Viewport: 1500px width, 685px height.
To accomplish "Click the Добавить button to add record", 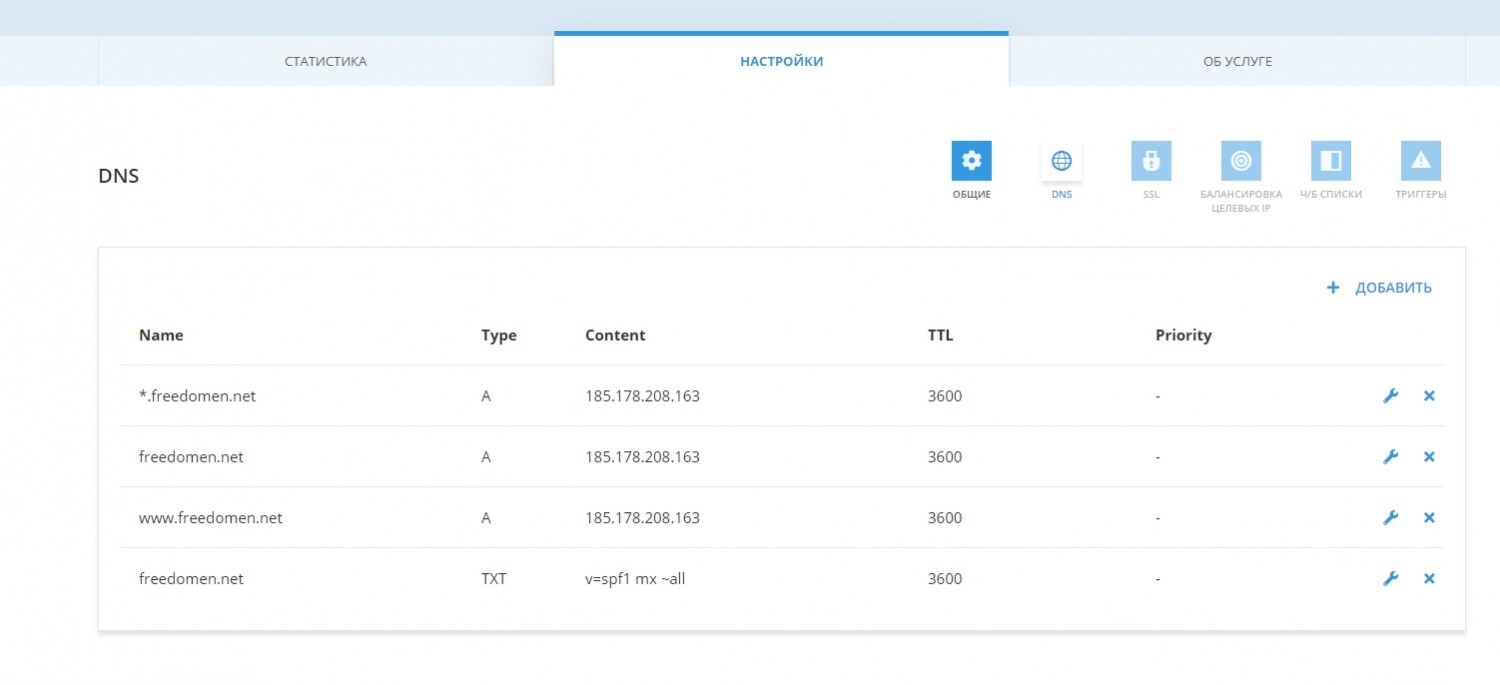I will click(1393, 288).
